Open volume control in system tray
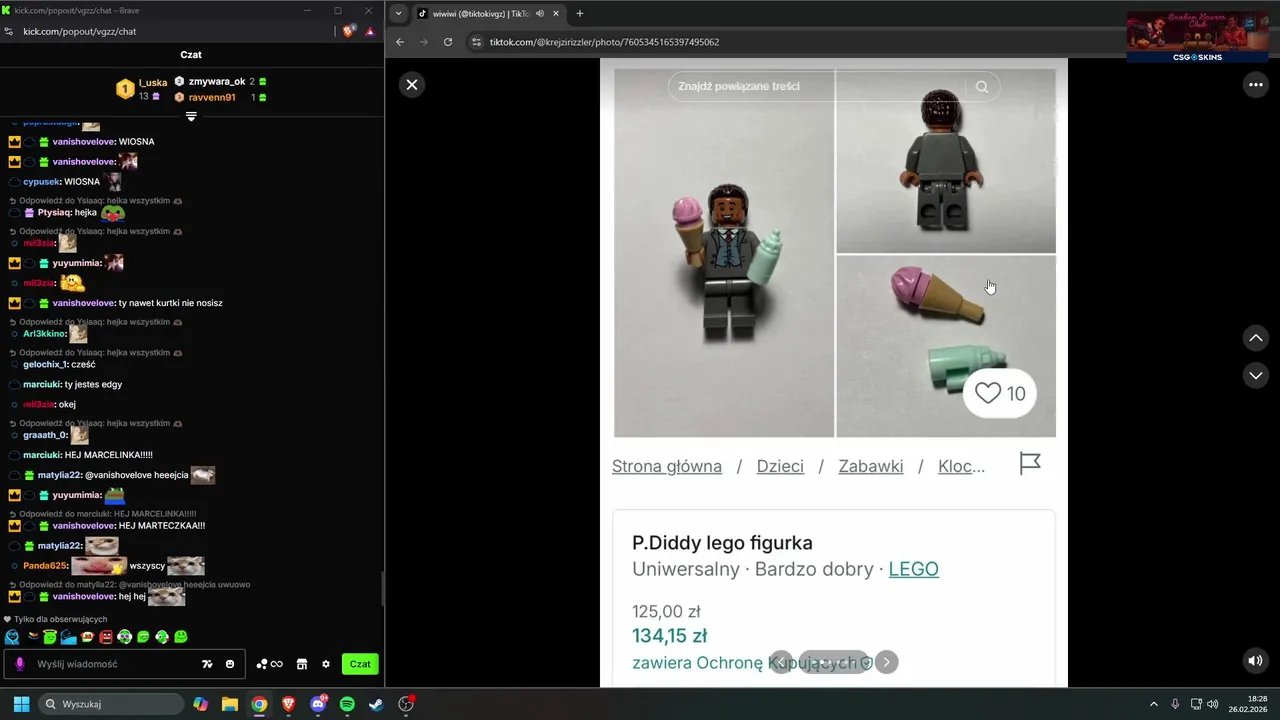This screenshot has height=720, width=1280. 1212,704
